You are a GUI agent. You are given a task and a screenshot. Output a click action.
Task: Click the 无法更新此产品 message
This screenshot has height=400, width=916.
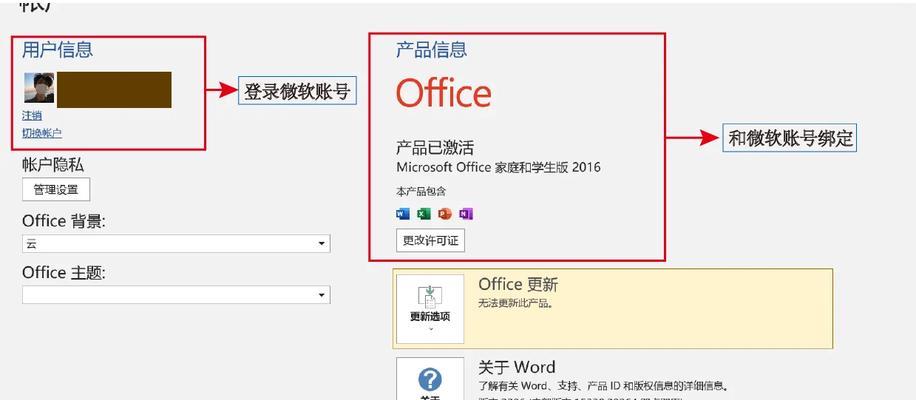click(515, 304)
